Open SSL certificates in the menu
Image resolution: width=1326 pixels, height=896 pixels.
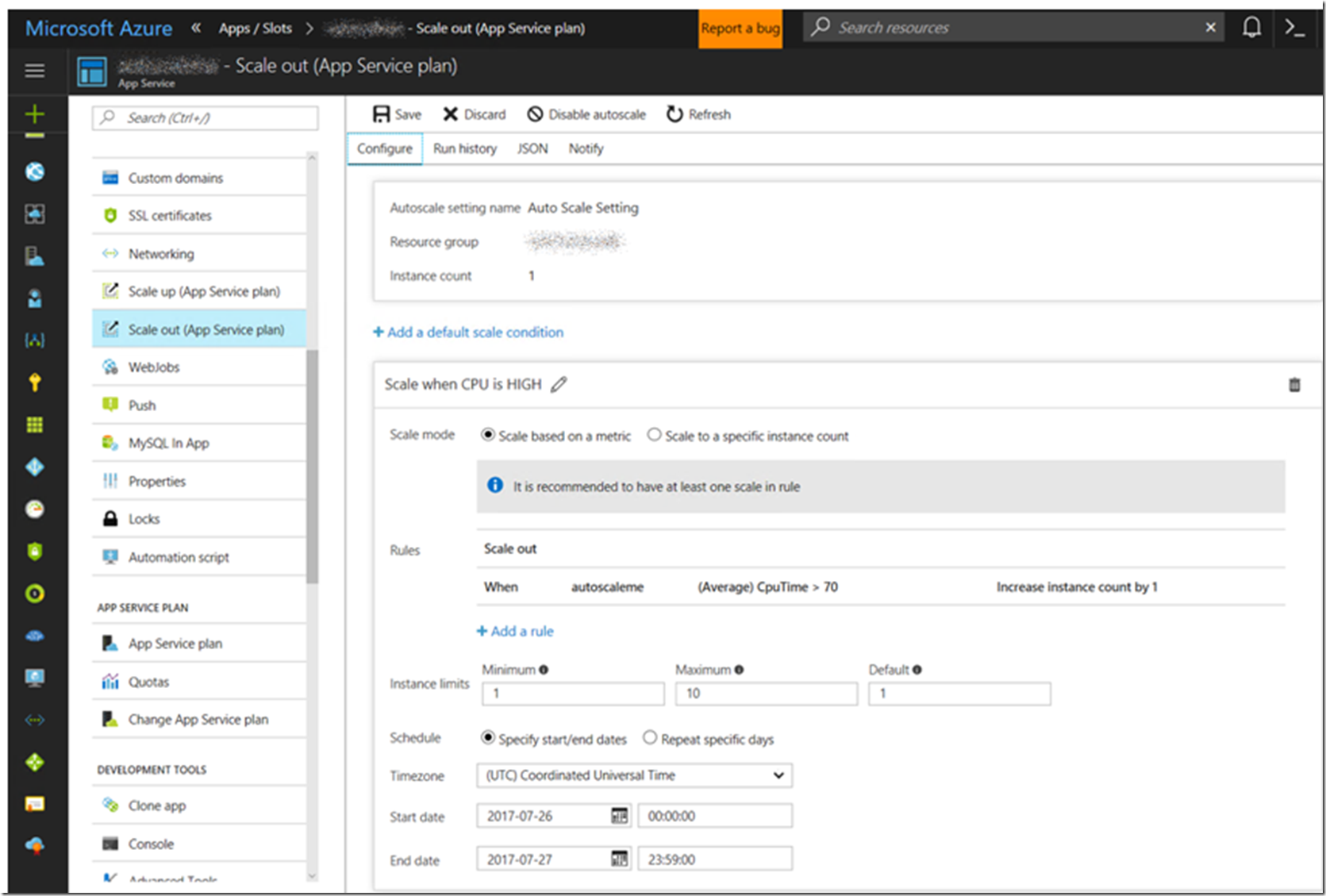coord(198,216)
